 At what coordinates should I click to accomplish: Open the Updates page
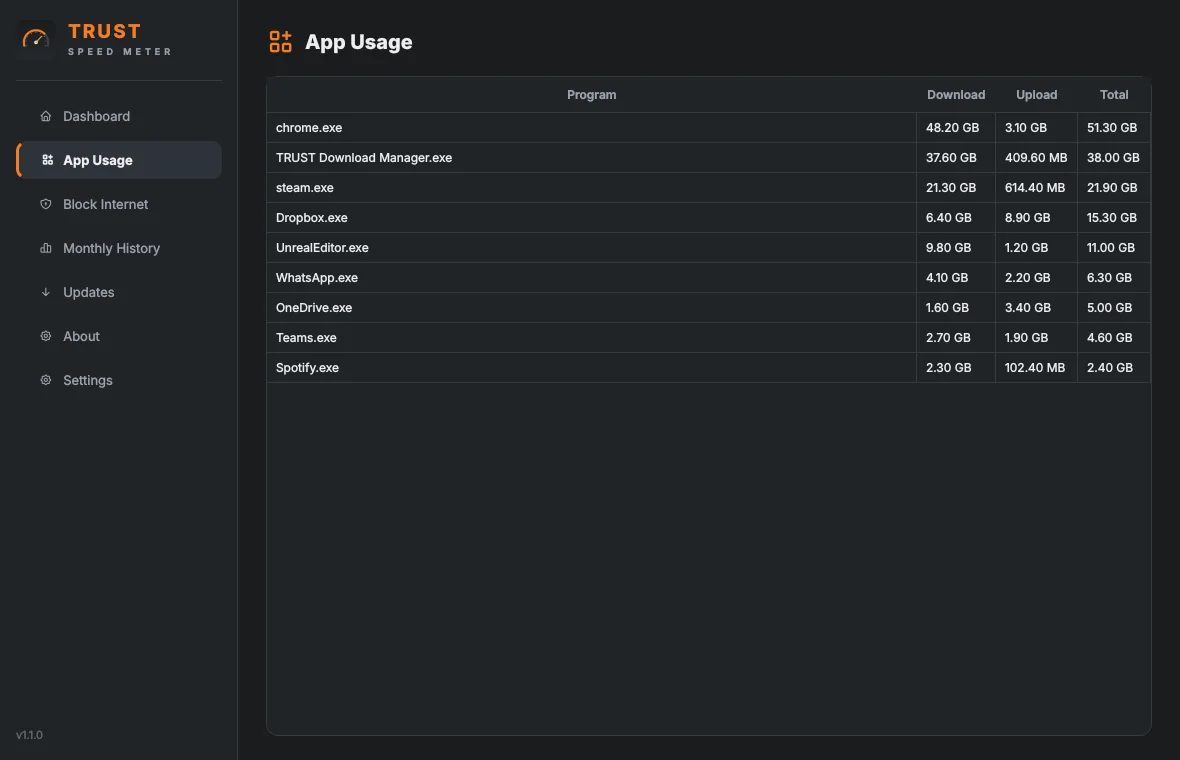119,292
